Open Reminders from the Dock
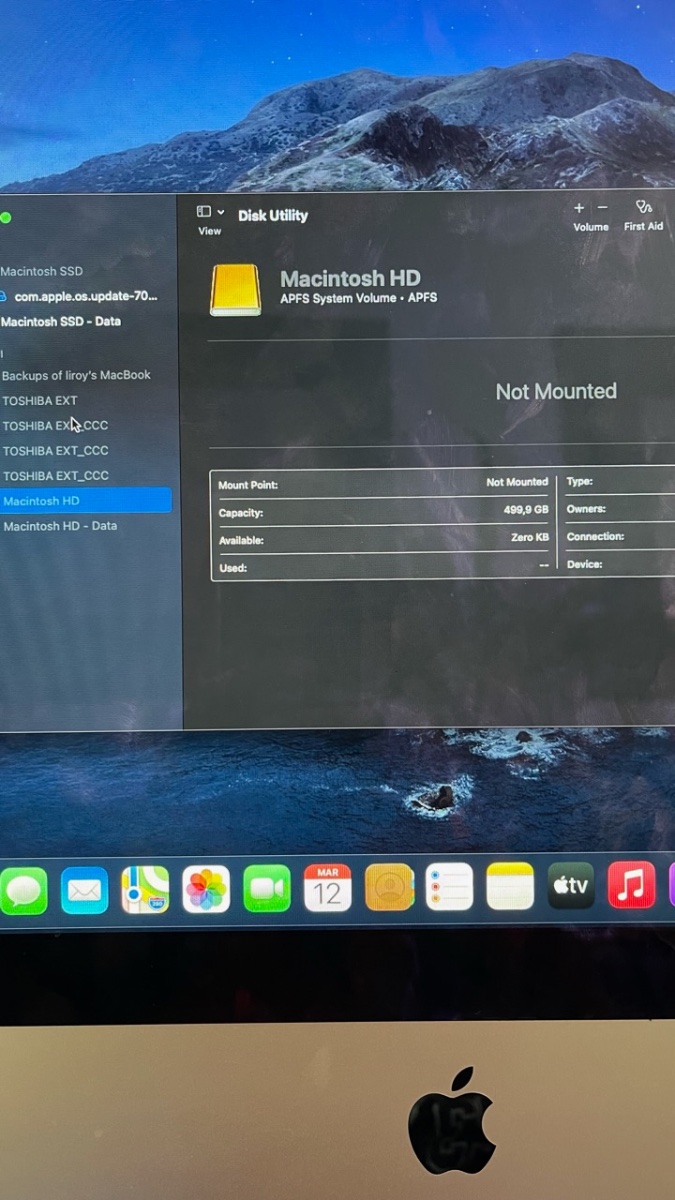 click(x=449, y=887)
